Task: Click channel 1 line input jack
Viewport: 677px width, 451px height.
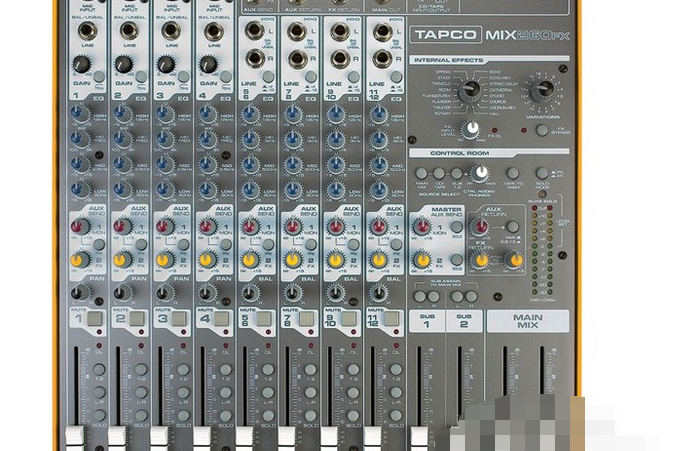Action: 87,31
